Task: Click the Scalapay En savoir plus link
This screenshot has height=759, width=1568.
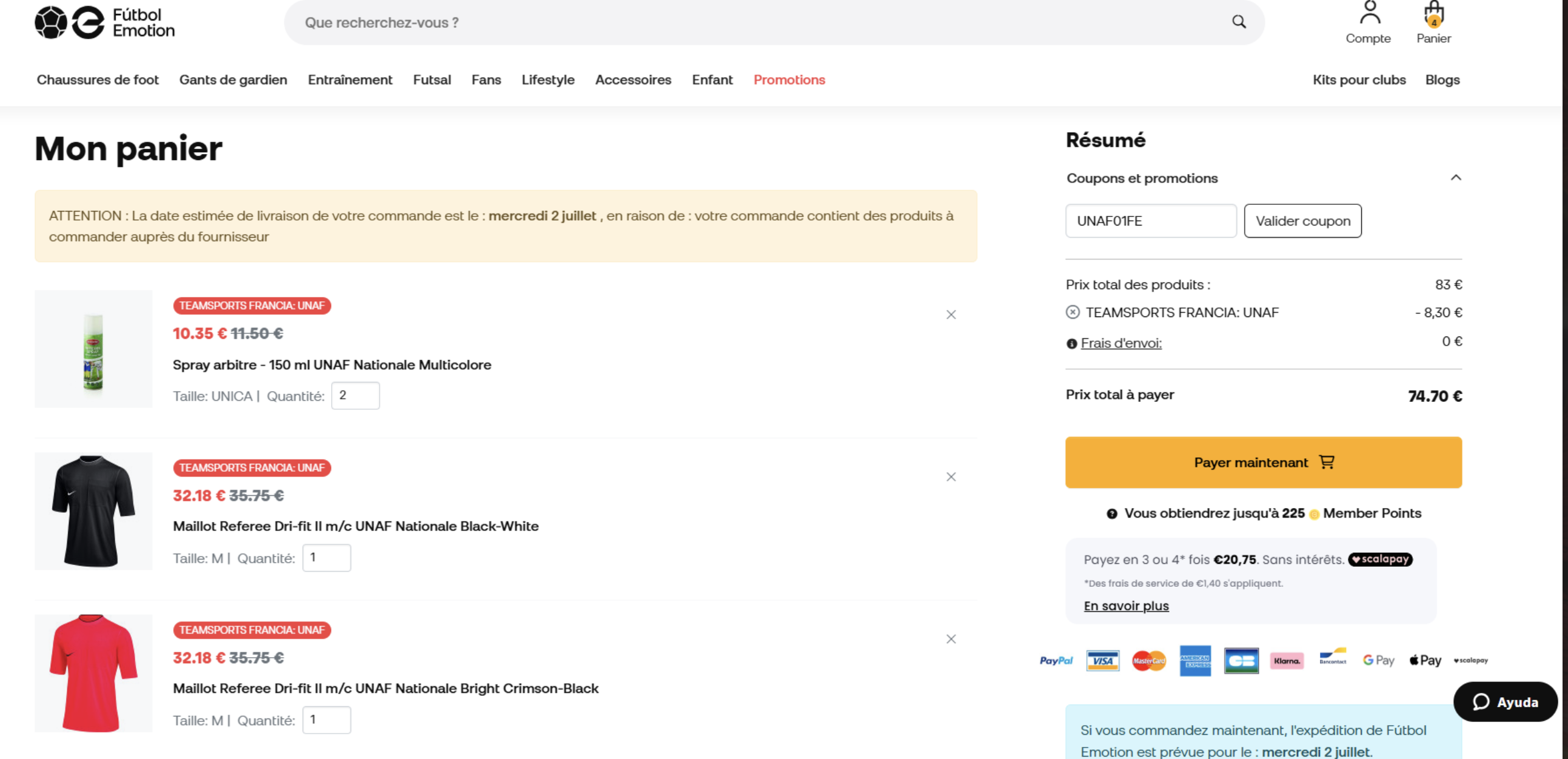Action: point(1126,606)
